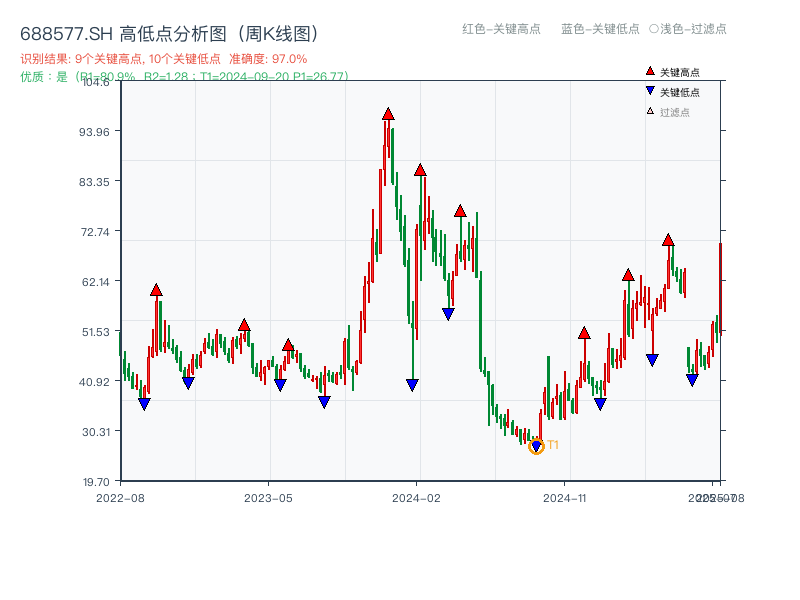The image size is (800, 600).
Task: Toggle the 浅色-过滤点 legend entry
Action: point(692,30)
